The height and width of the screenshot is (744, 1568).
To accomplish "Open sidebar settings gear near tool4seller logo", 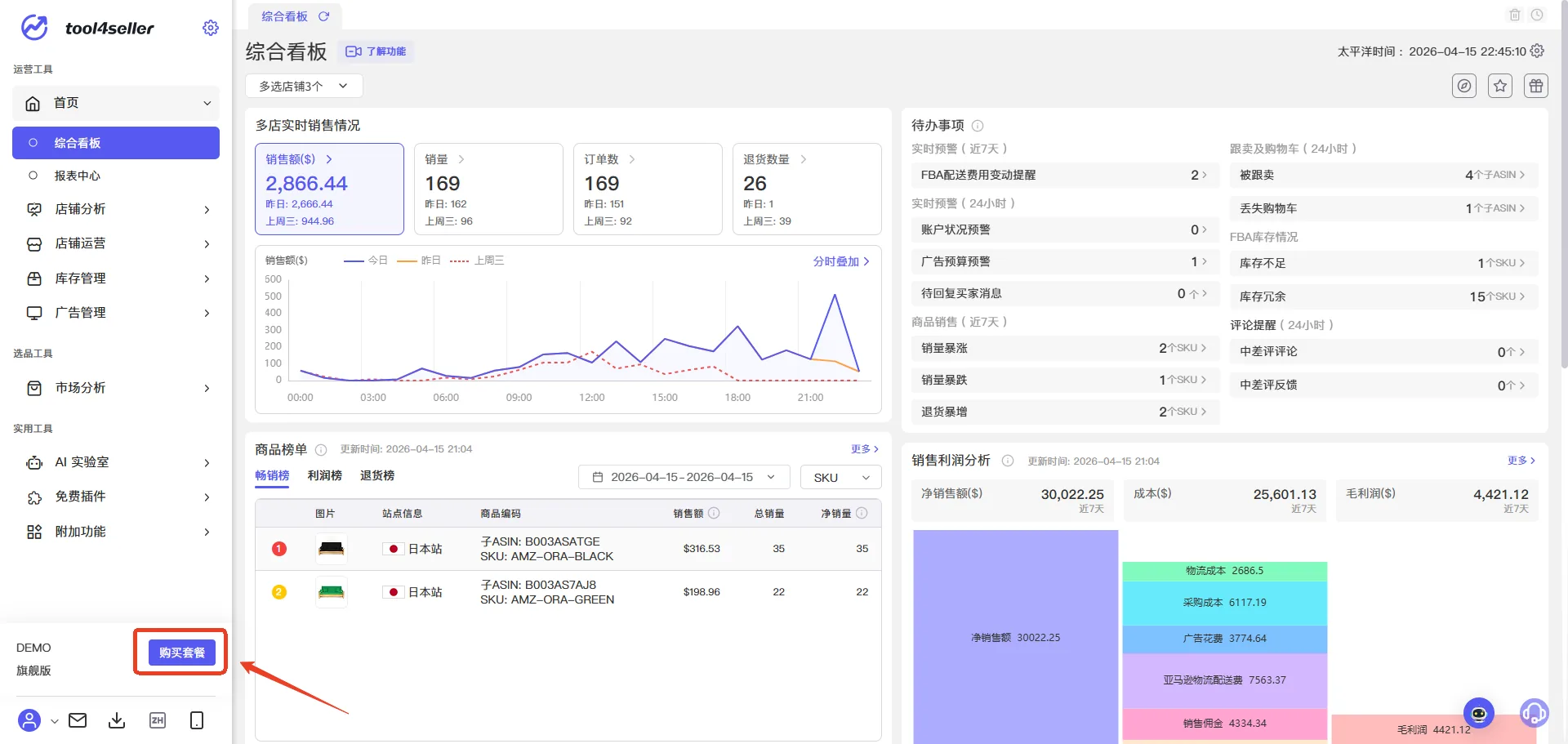I will point(210,28).
